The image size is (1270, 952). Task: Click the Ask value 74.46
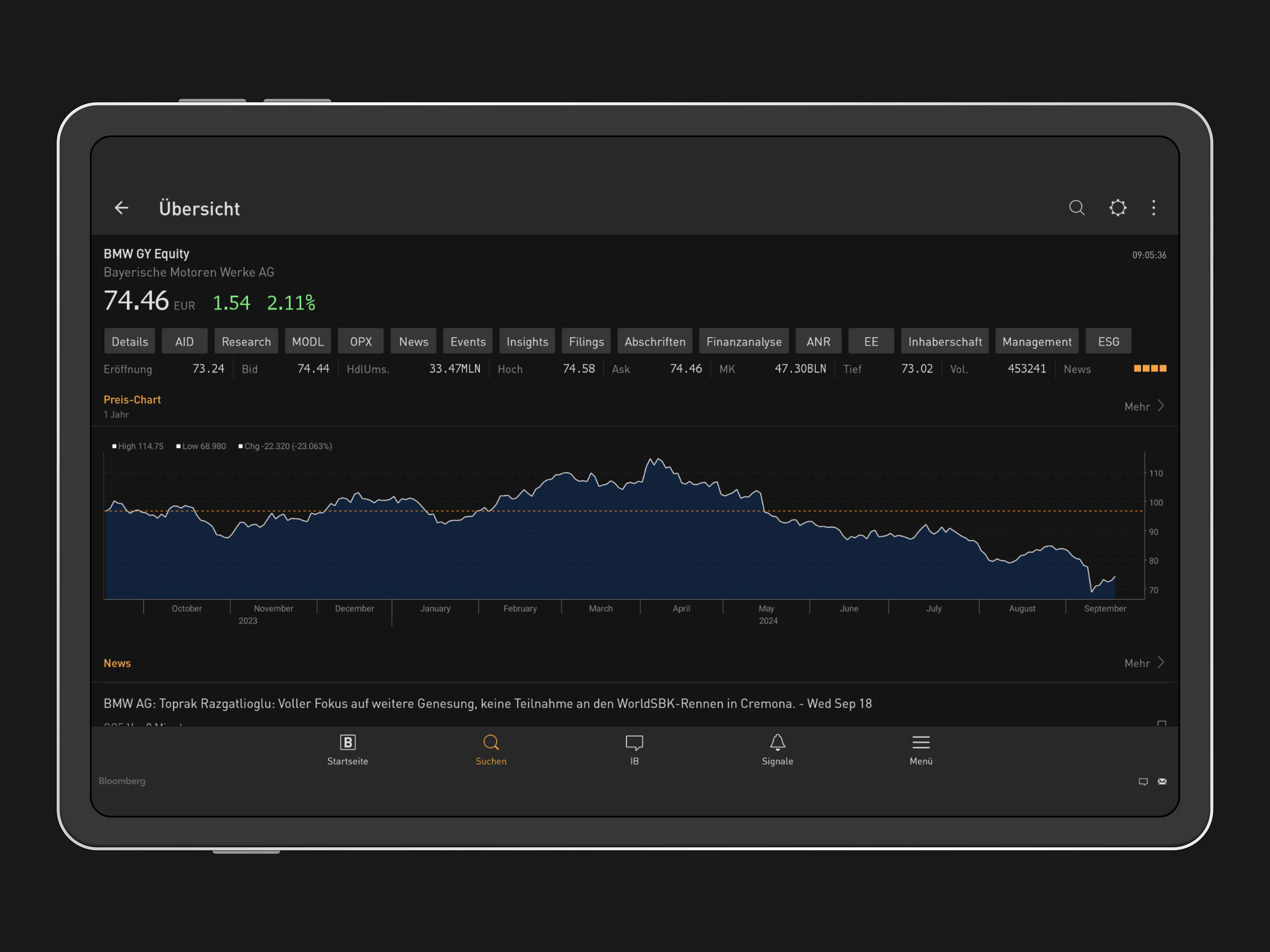click(x=686, y=369)
